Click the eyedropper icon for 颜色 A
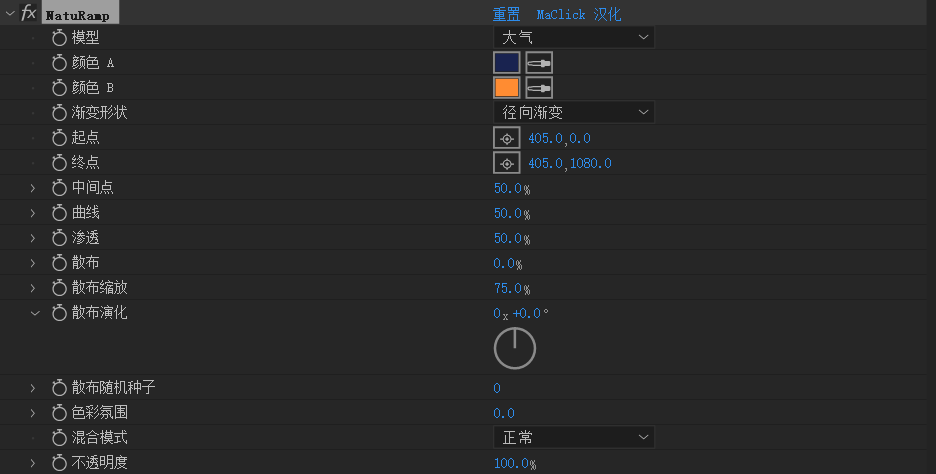 click(539, 63)
